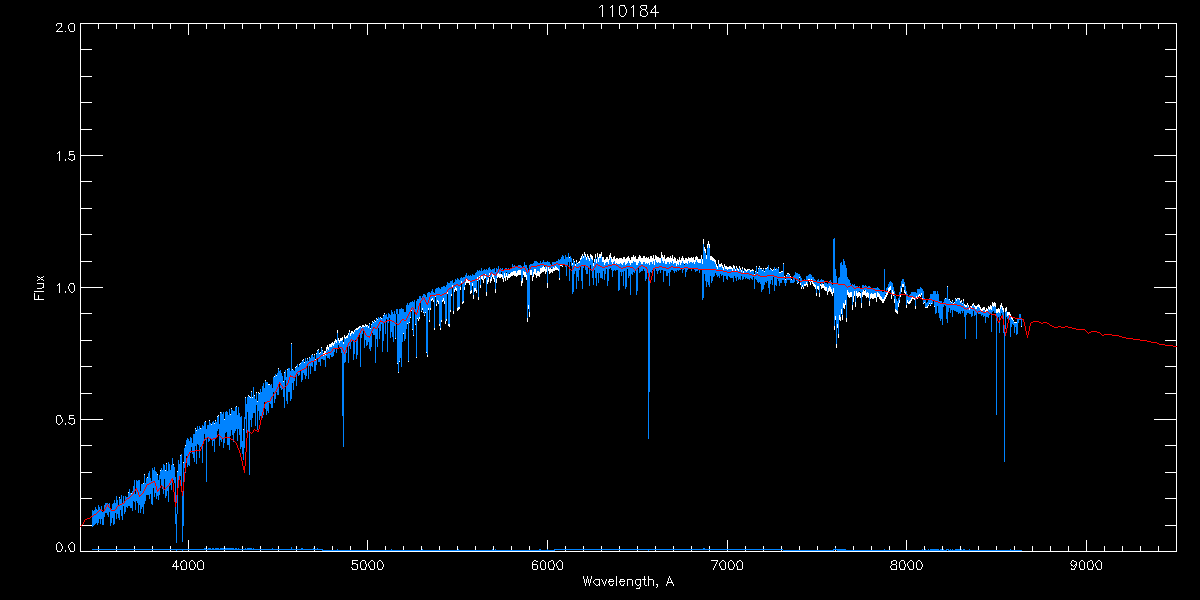
Task: Click the 4000 x-axis tick label
Action: 187,564
